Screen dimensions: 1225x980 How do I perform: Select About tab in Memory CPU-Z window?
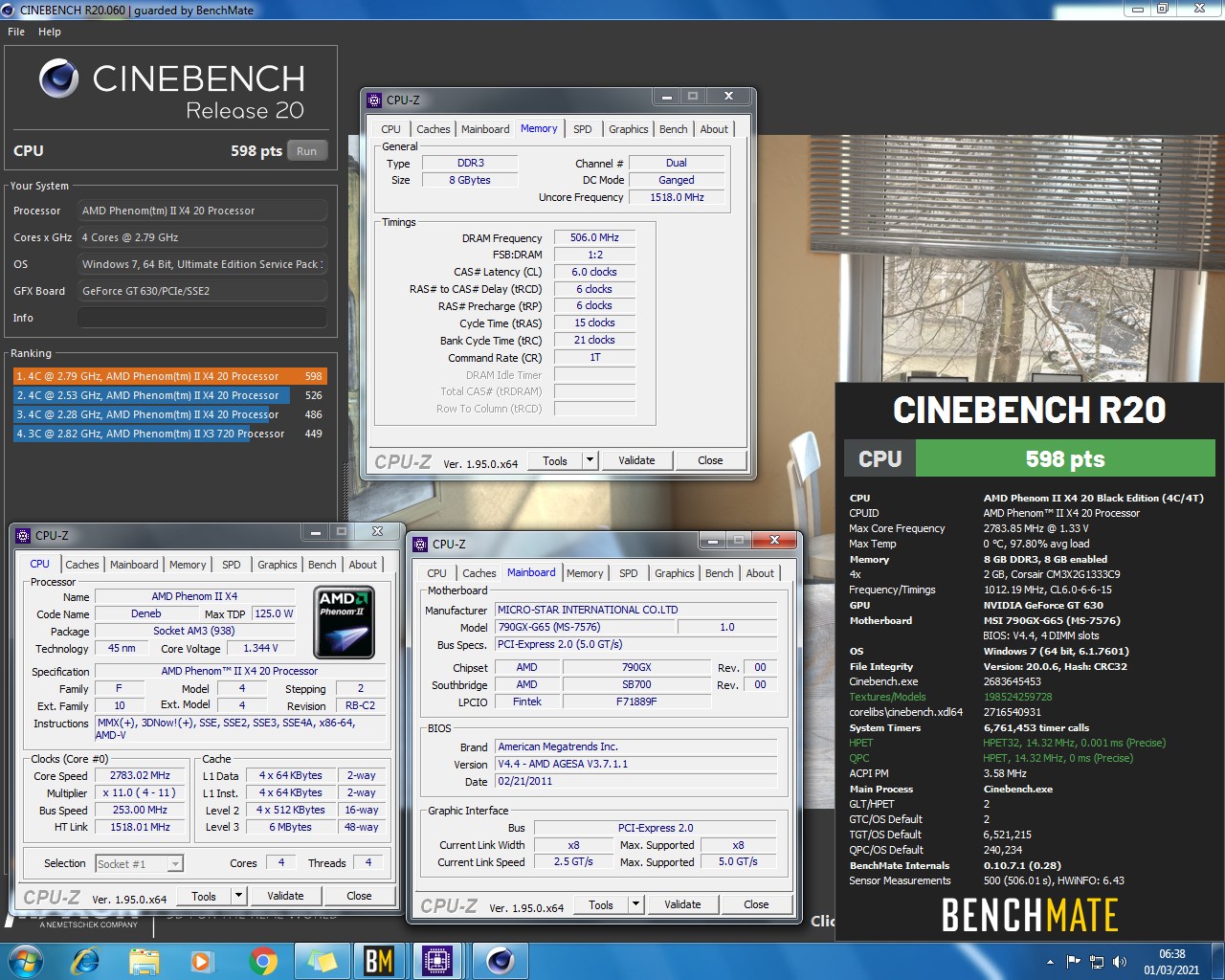click(714, 129)
